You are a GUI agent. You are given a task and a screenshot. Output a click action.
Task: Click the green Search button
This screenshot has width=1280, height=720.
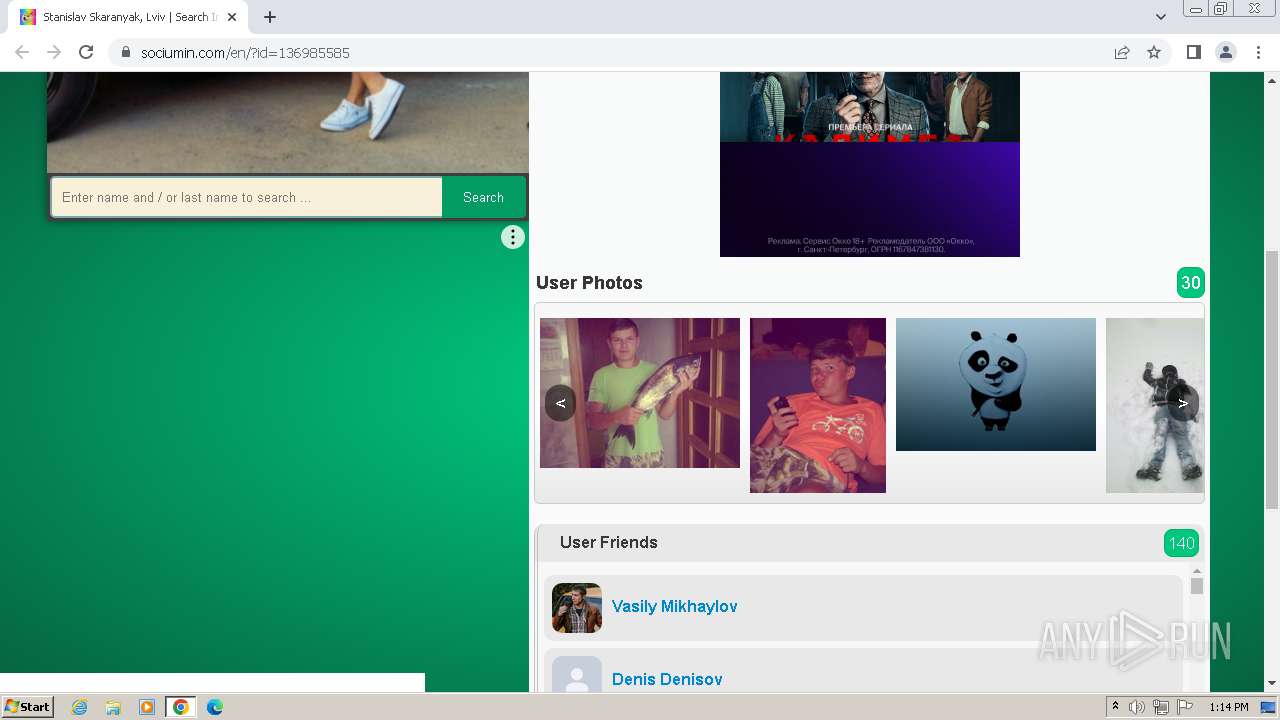pyautogui.click(x=483, y=197)
